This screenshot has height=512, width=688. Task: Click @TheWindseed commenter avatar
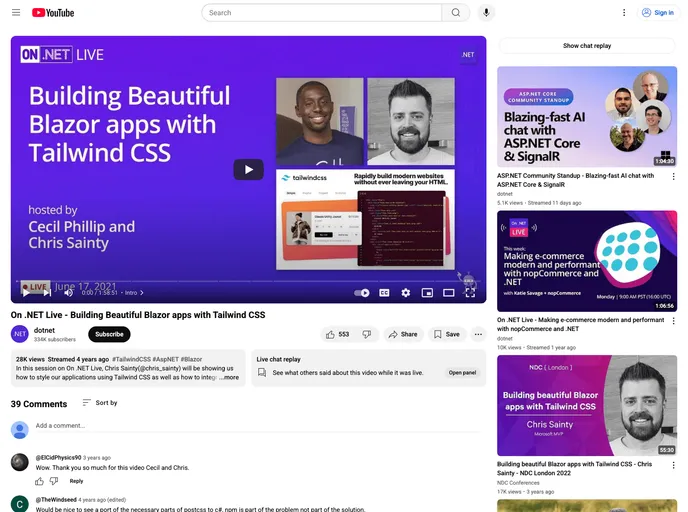[20, 504]
